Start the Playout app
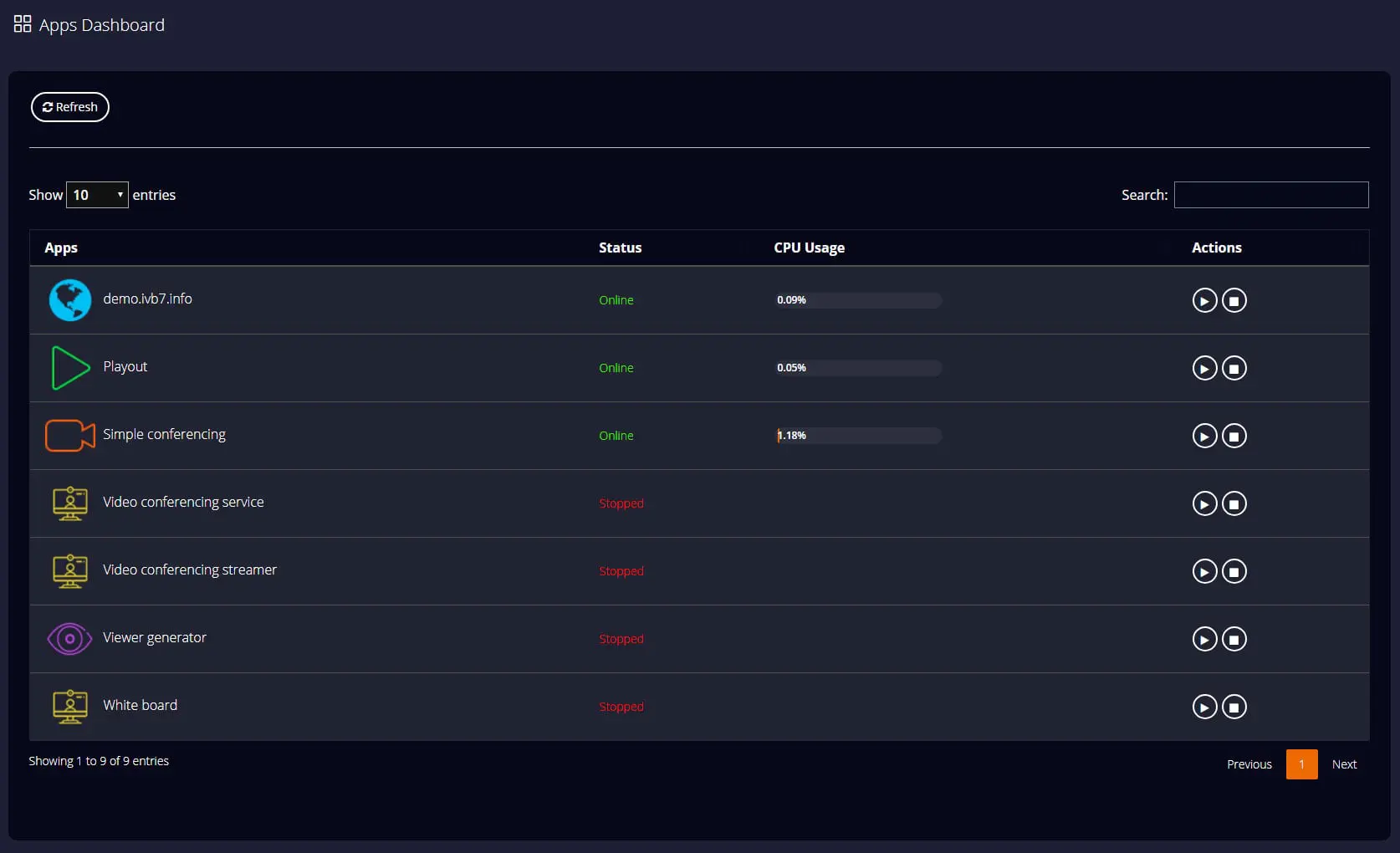 (1204, 368)
